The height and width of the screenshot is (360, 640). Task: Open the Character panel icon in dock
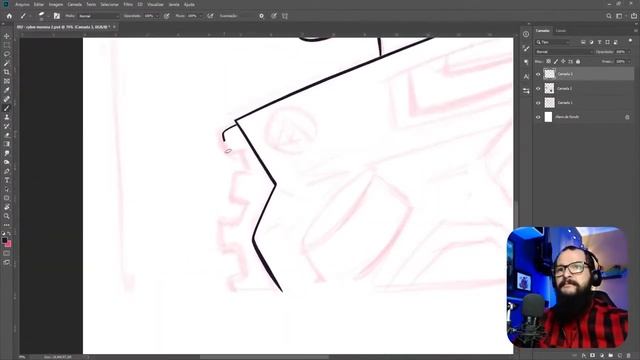coord(526,76)
